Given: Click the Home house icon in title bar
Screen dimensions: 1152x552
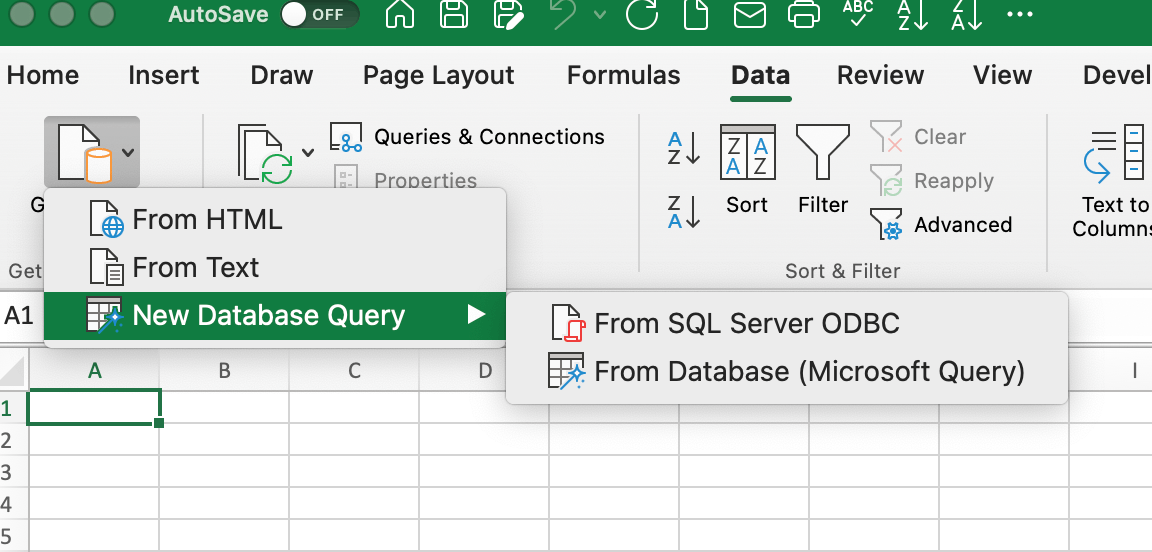Looking at the screenshot, I should coord(400,15).
